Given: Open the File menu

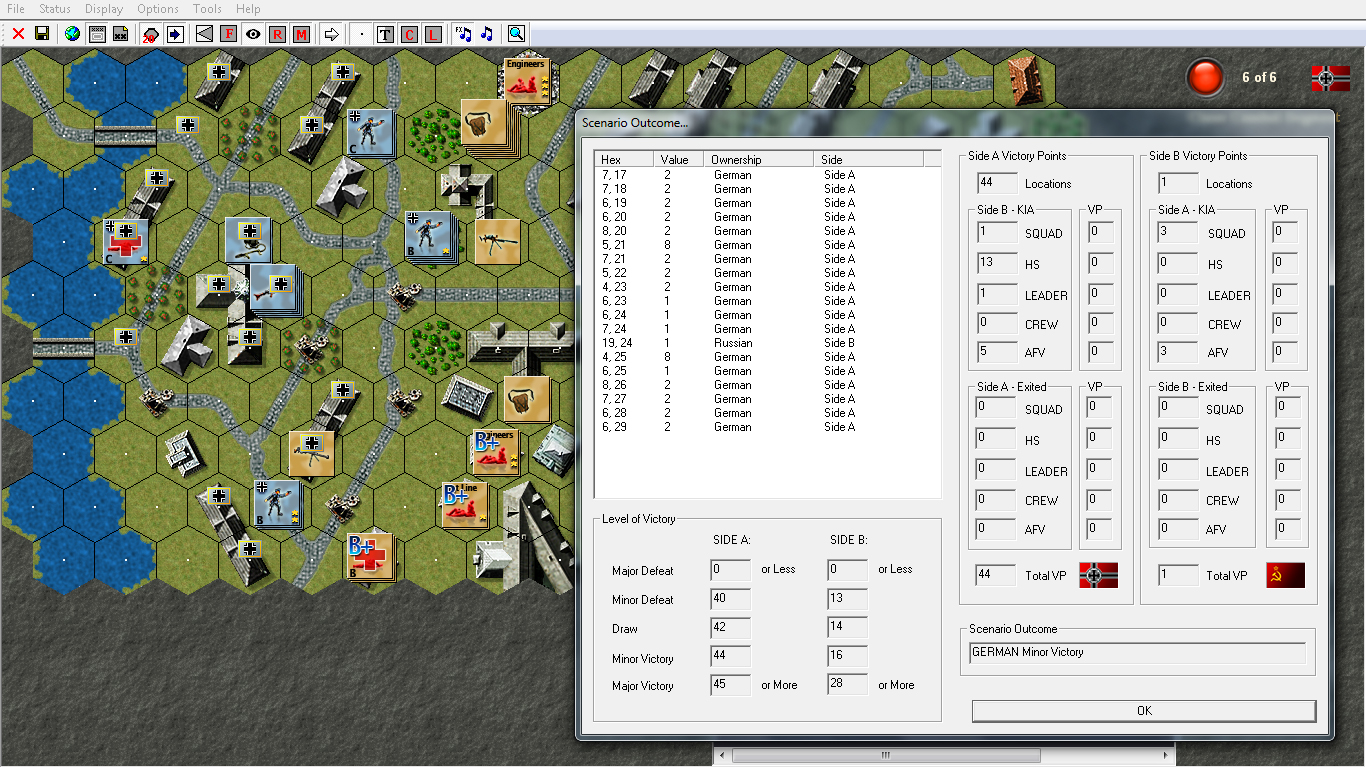Looking at the screenshot, I should [x=16, y=9].
